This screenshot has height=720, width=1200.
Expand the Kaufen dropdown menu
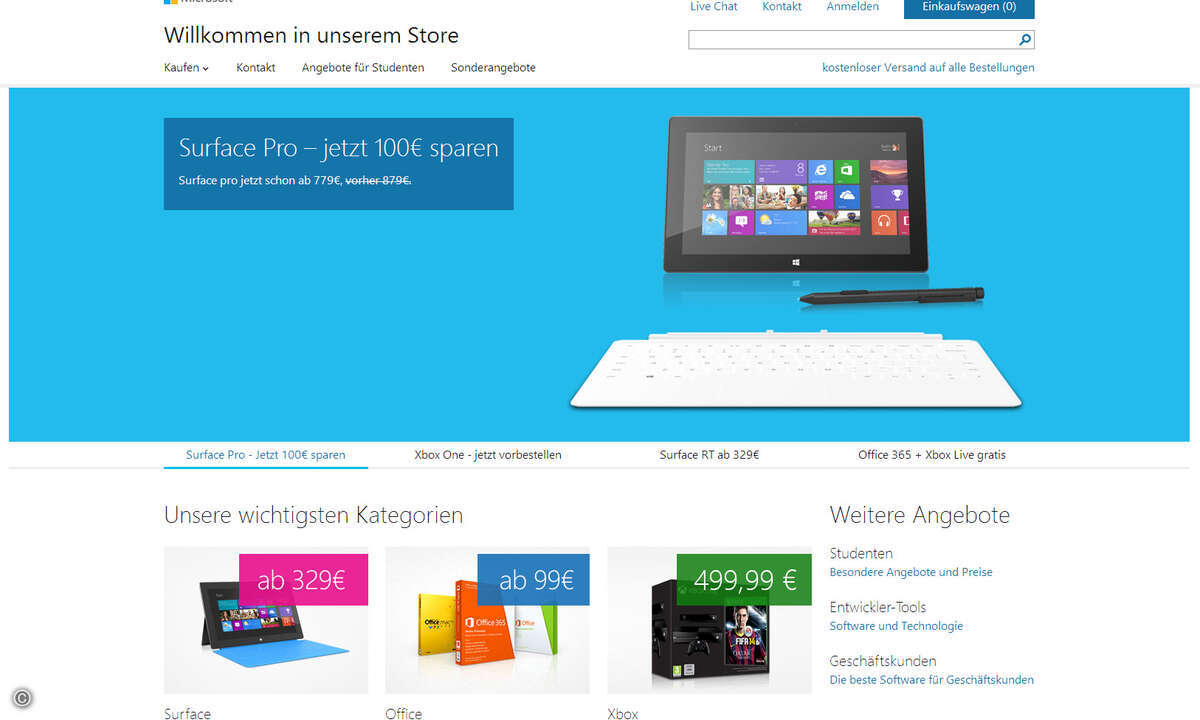coord(186,68)
